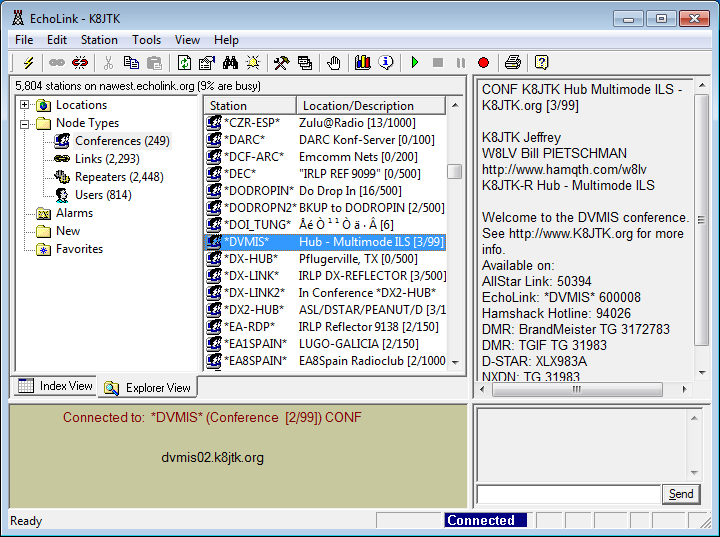
Task: Open the File menu
Action: pos(24,40)
